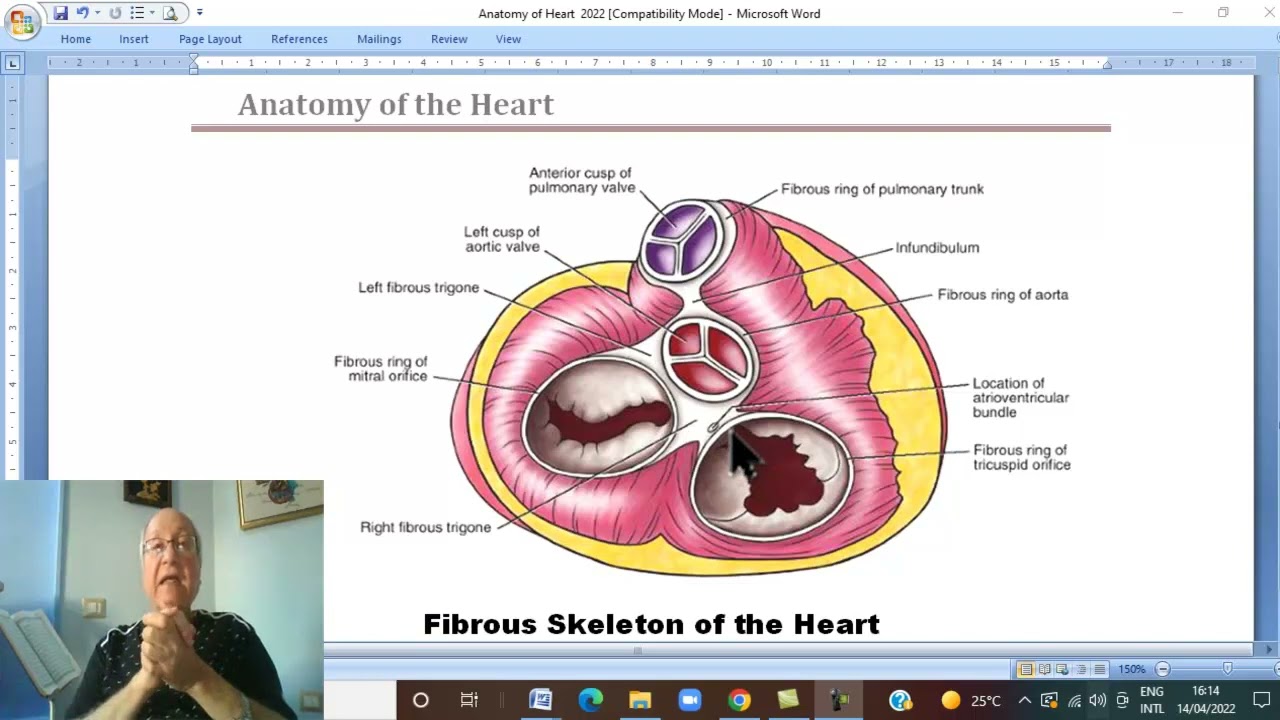Image resolution: width=1280 pixels, height=720 pixels.
Task: Open the Review tab
Action: click(x=449, y=39)
